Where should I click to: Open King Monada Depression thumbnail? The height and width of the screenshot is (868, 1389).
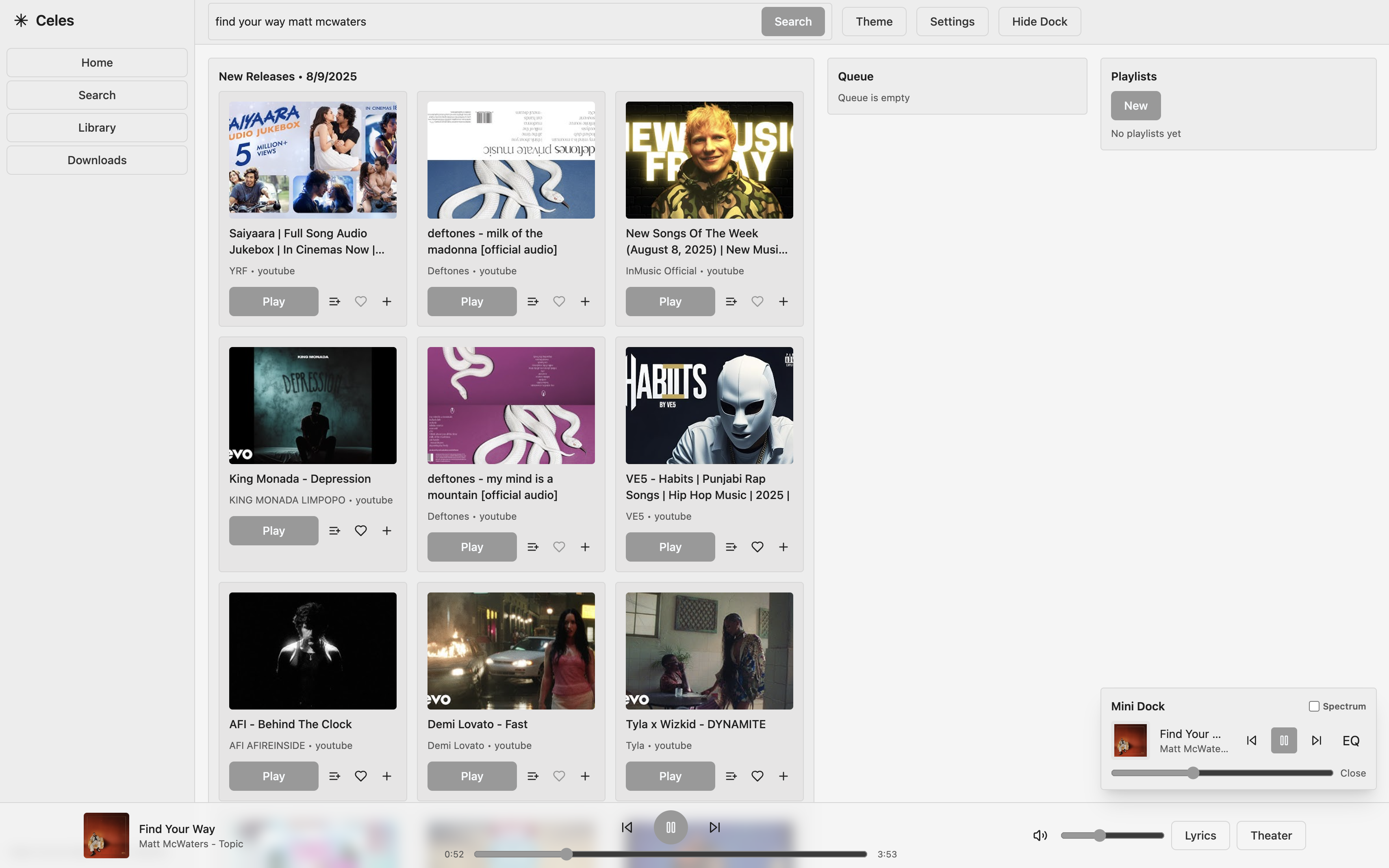point(313,405)
